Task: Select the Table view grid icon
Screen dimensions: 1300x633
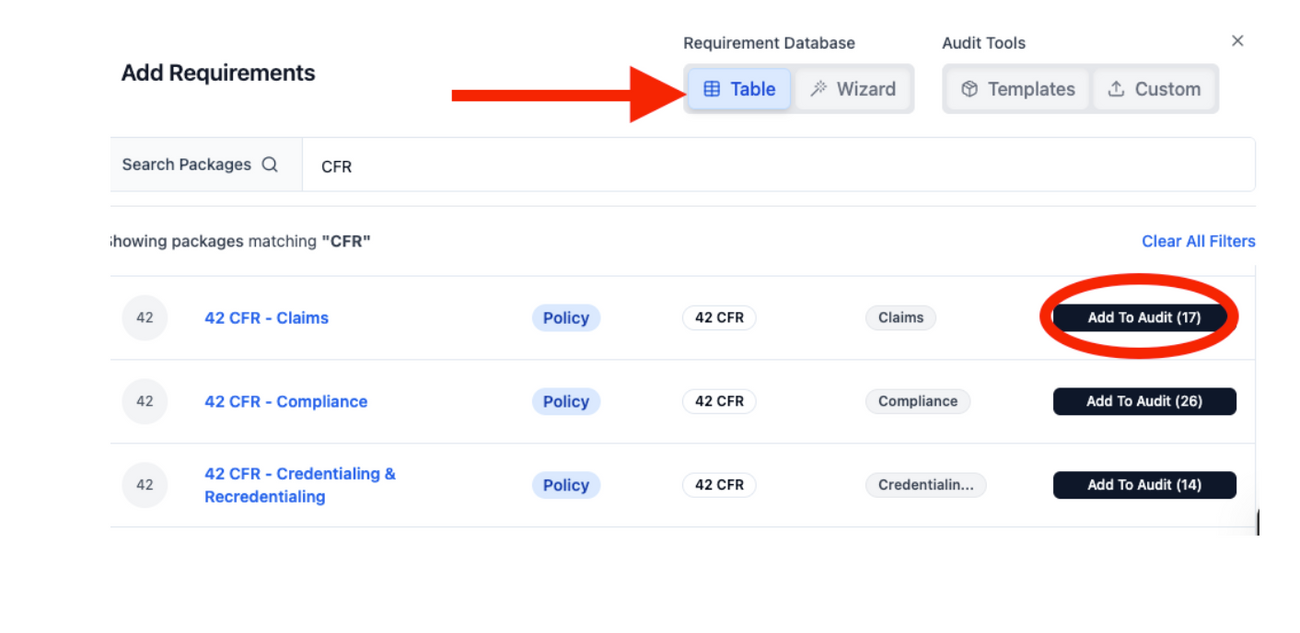Action: click(712, 89)
